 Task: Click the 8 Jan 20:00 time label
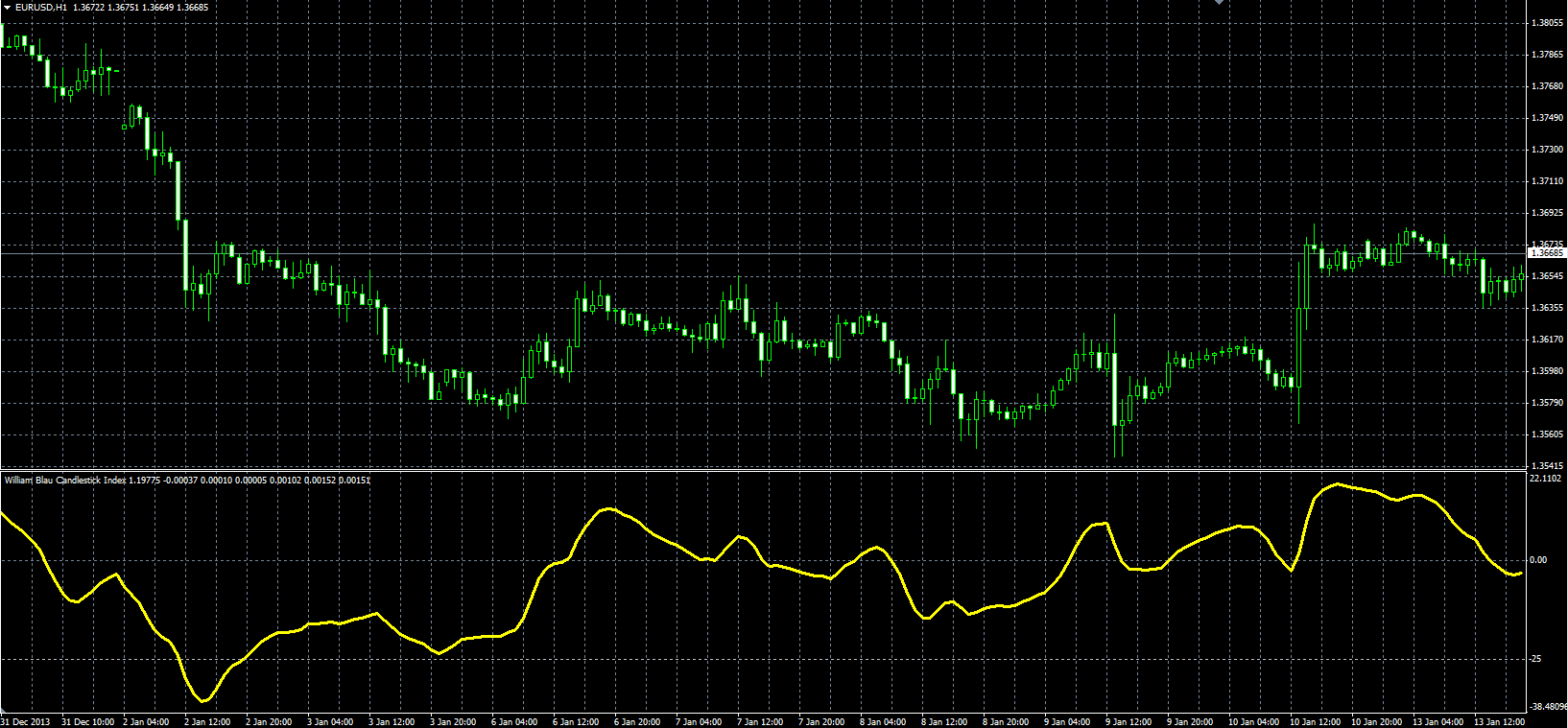[1006, 722]
